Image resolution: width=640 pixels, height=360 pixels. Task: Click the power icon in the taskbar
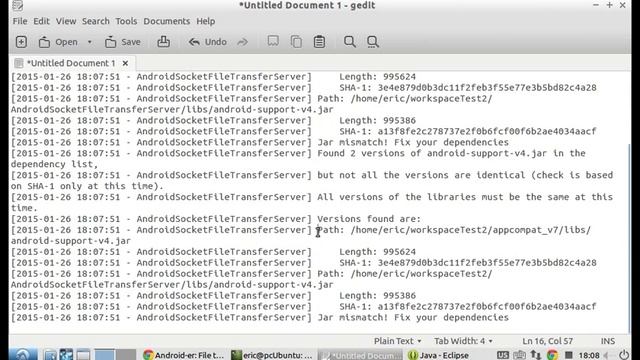624,355
